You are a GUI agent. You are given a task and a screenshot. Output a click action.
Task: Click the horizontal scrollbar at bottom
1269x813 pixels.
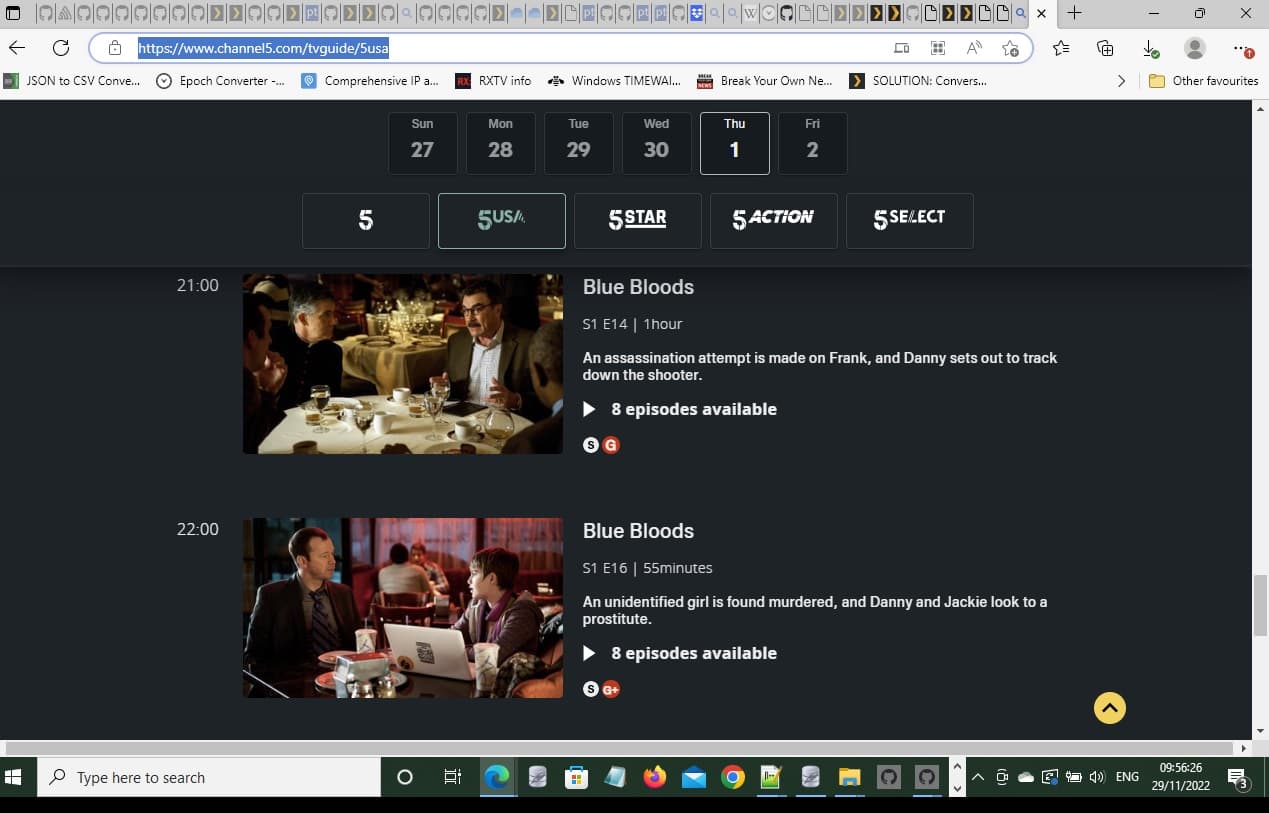619,748
